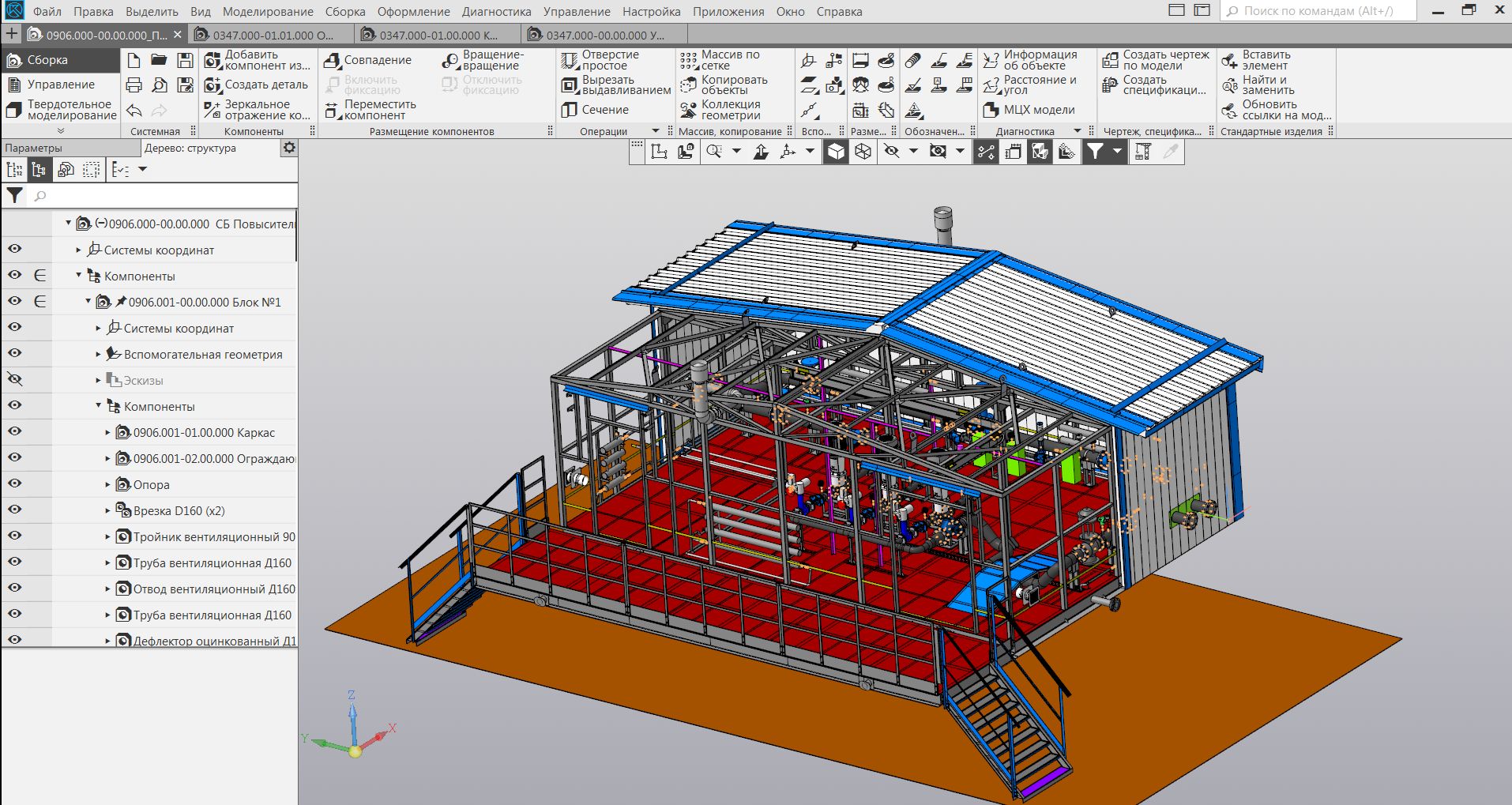Click the Save icon in system toolbar
Screen dimensions: 1512x805
[x=185, y=60]
